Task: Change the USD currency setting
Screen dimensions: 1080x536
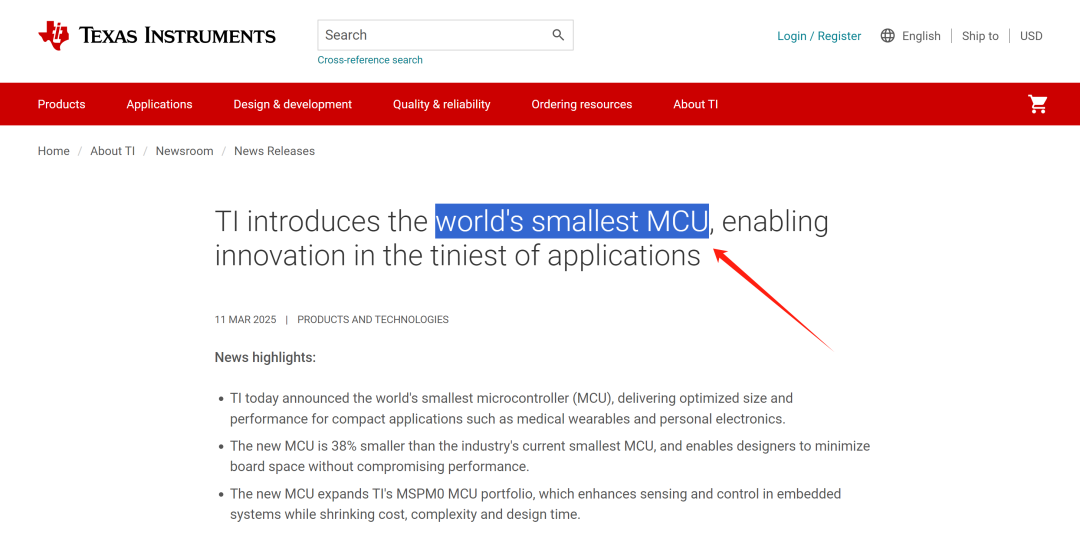Action: (1031, 36)
